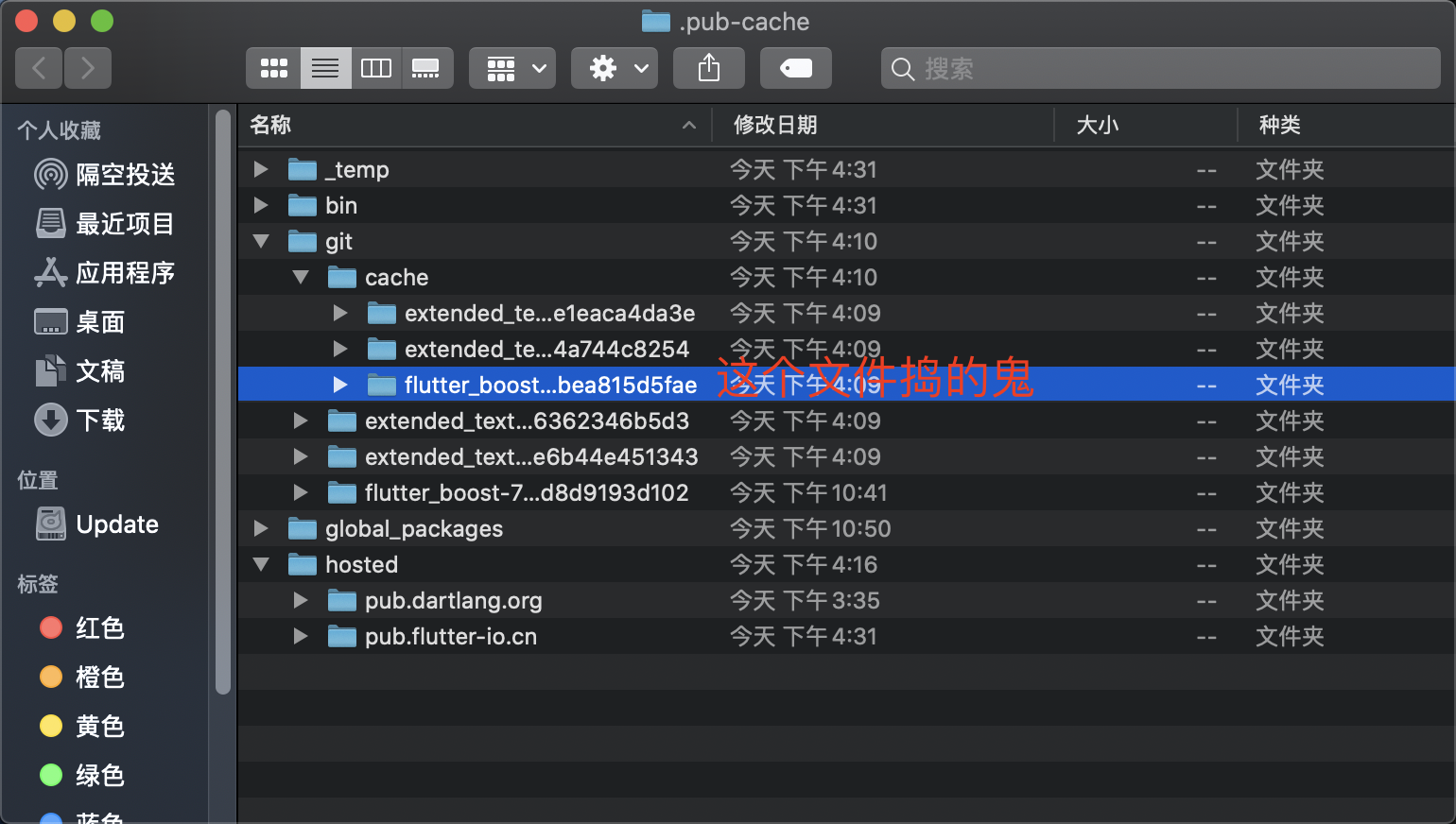Select the extended_text...6362346b5d3 folder
1456x824 pixels.
847,421
